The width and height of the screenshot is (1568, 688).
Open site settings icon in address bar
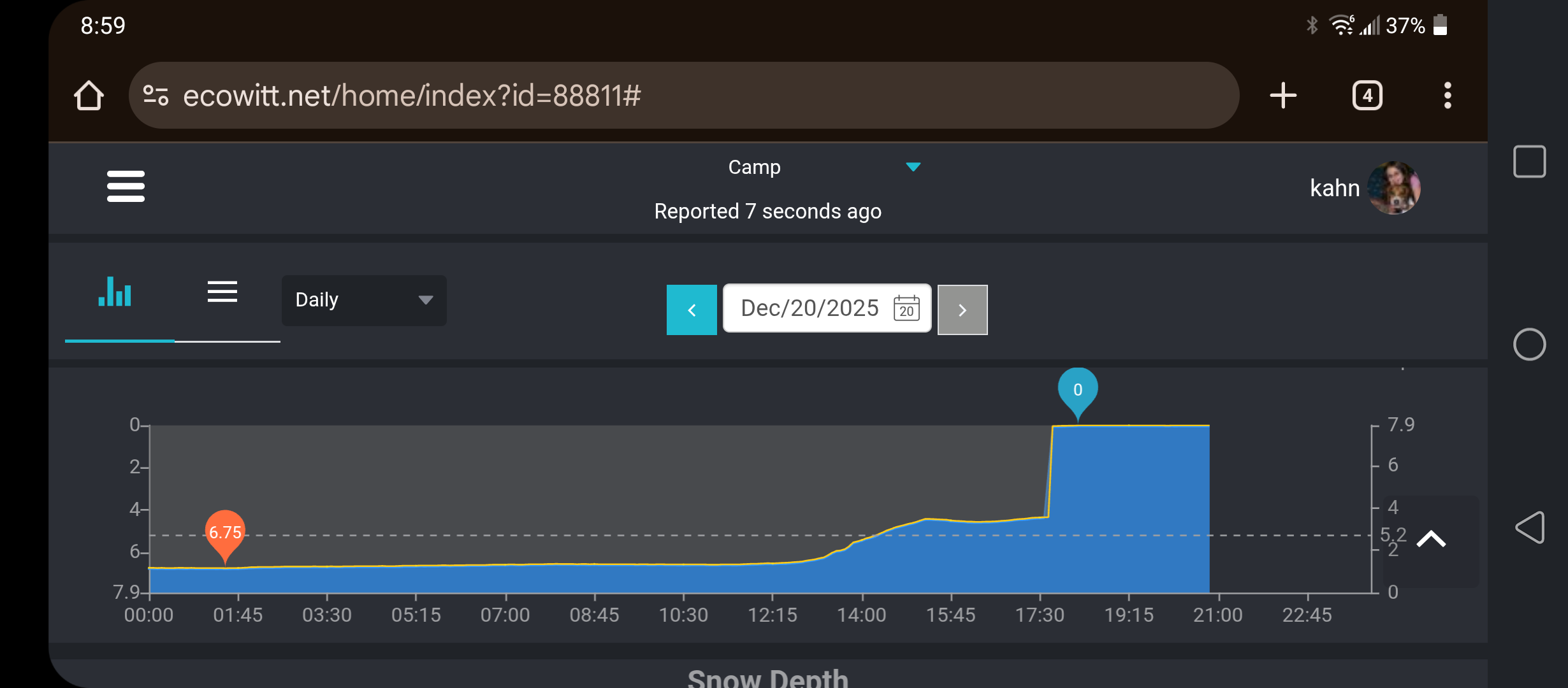156,96
